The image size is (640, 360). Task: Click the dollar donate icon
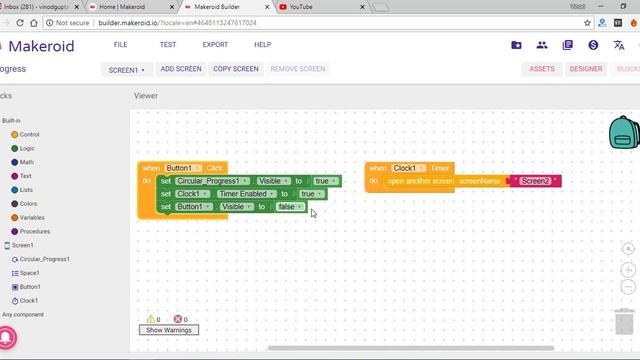click(x=593, y=45)
